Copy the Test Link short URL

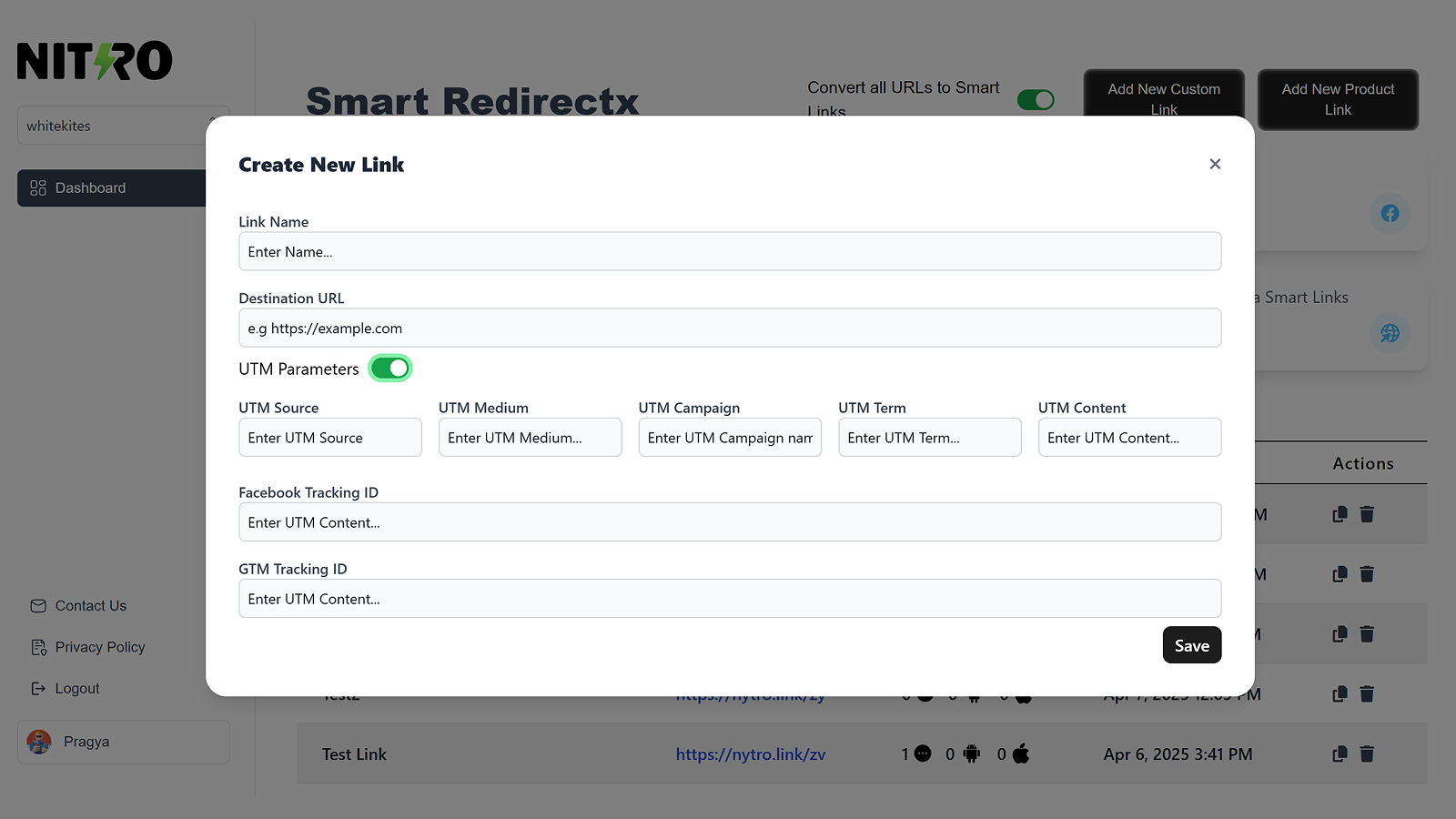tap(1339, 753)
